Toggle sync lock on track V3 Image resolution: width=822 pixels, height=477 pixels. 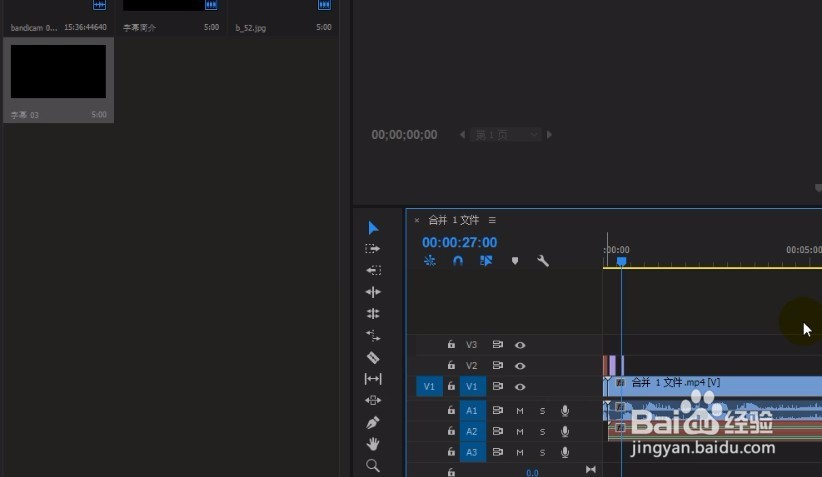click(x=497, y=344)
